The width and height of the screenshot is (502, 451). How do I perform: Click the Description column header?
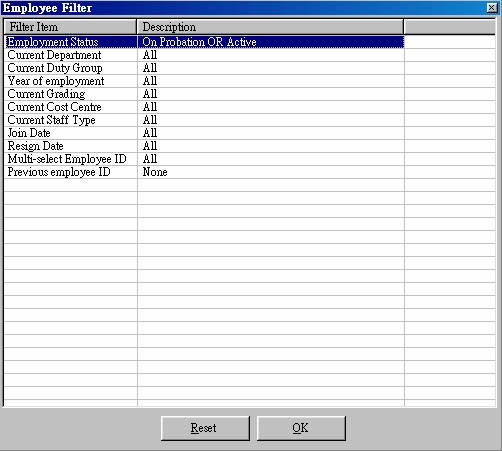click(x=270, y=27)
